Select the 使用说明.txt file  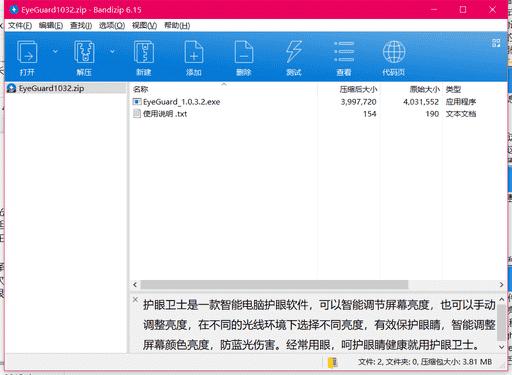(165, 114)
